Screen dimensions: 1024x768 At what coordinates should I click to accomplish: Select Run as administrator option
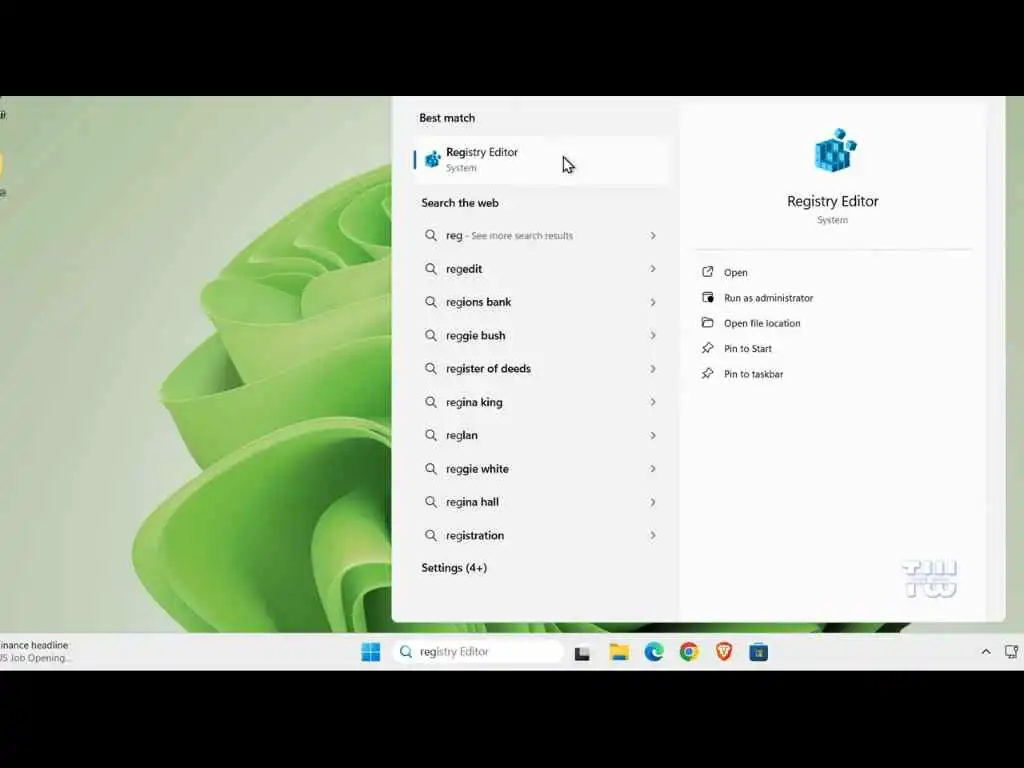[768, 298]
